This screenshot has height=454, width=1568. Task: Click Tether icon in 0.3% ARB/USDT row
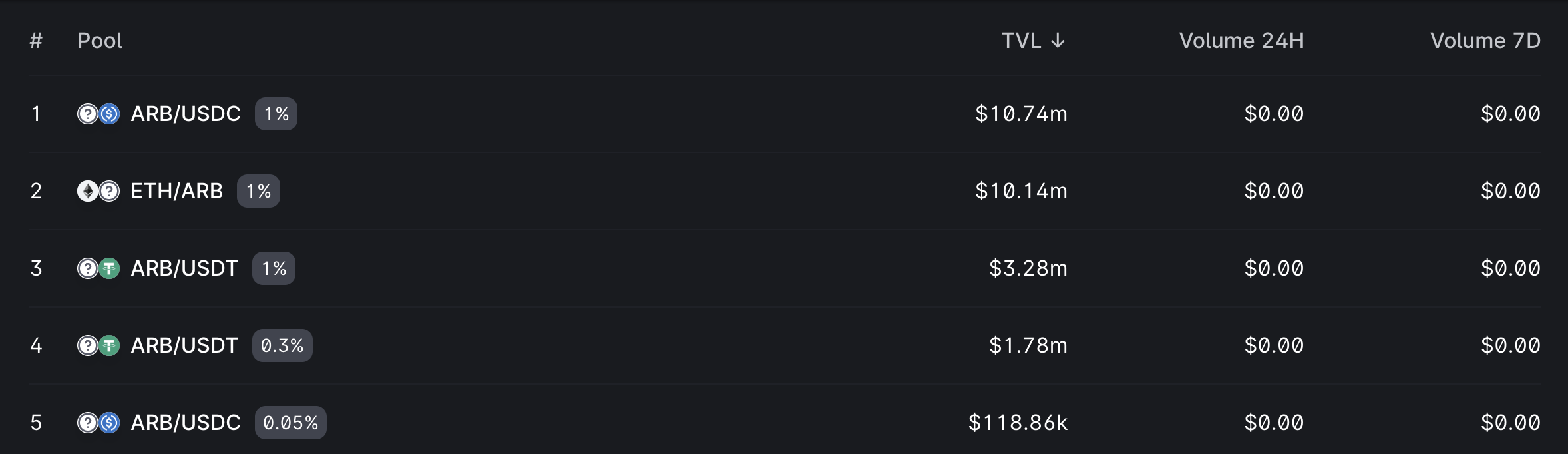click(110, 345)
